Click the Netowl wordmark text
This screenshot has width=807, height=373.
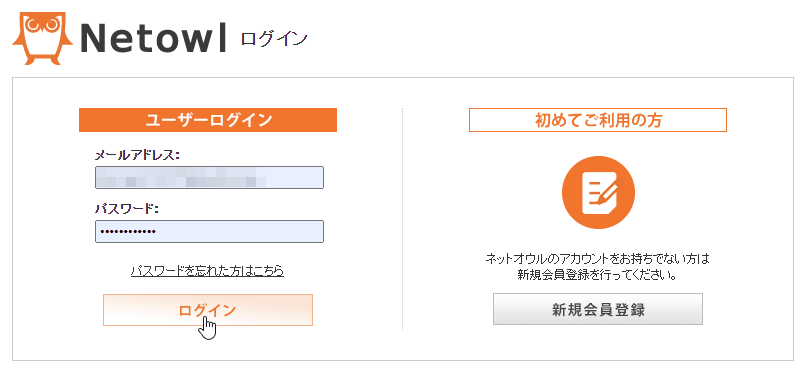point(154,39)
